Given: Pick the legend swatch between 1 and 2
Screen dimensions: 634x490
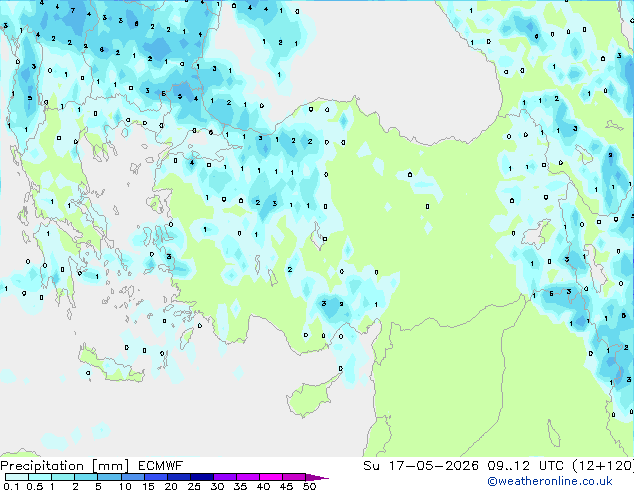Looking at the screenshot, I should [x=63, y=477].
